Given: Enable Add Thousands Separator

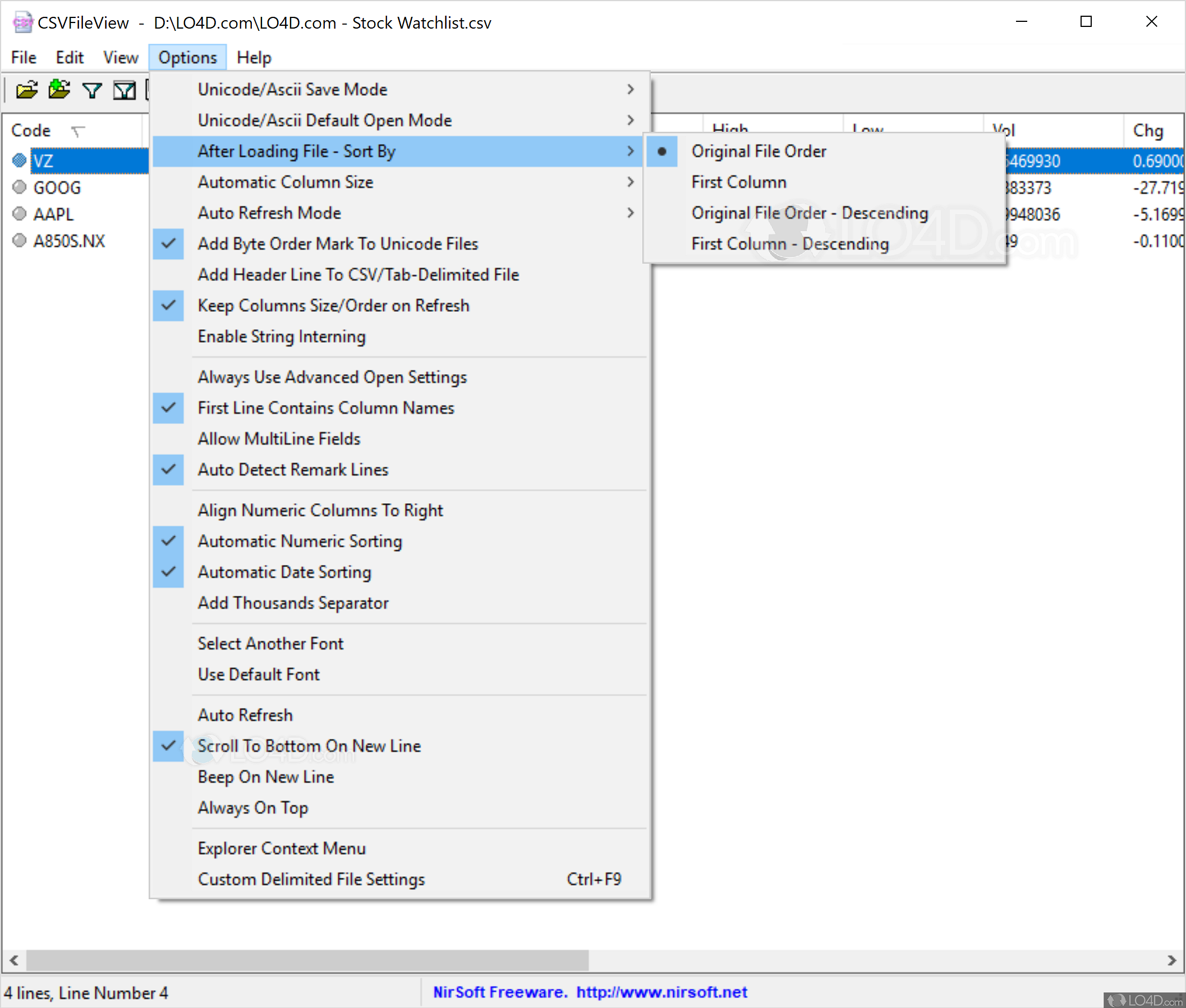Looking at the screenshot, I should click(x=401, y=603).
